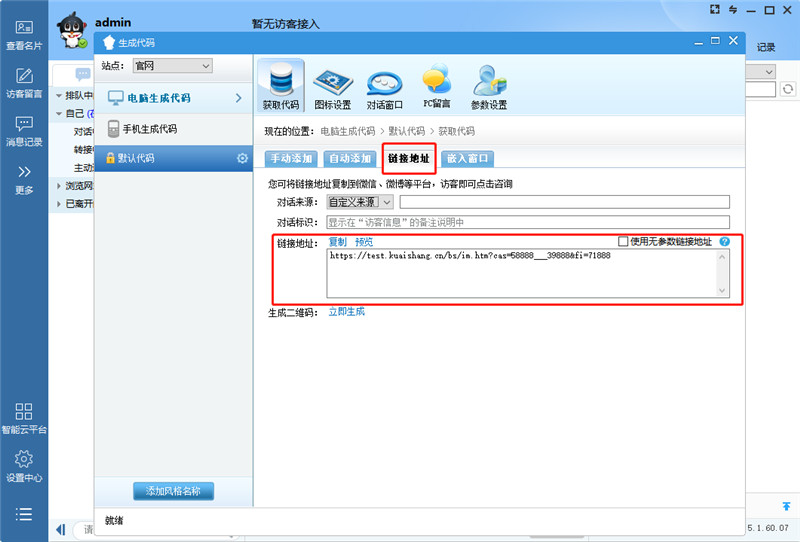Open 对话来源 source dropdown
Image resolution: width=800 pixels, height=542 pixels.
click(x=360, y=202)
